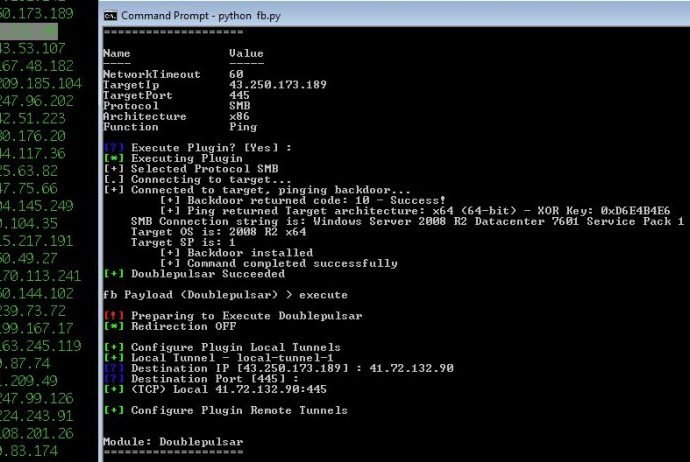Click the 'Configure Plugin Local Tunnels' line
Image resolution: width=690 pixels, height=462 pixels.
(x=222, y=348)
